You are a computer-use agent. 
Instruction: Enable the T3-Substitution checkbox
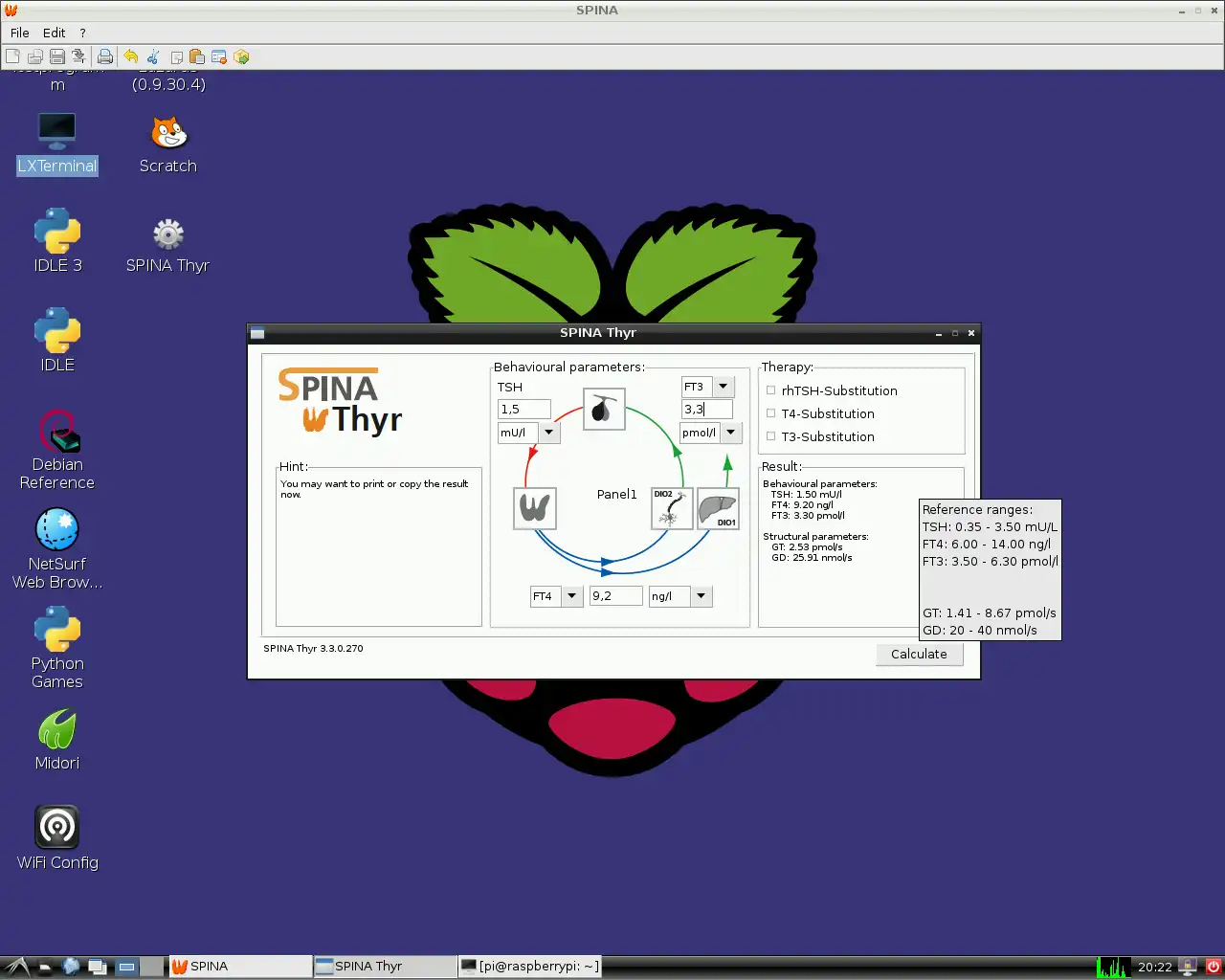tap(771, 436)
